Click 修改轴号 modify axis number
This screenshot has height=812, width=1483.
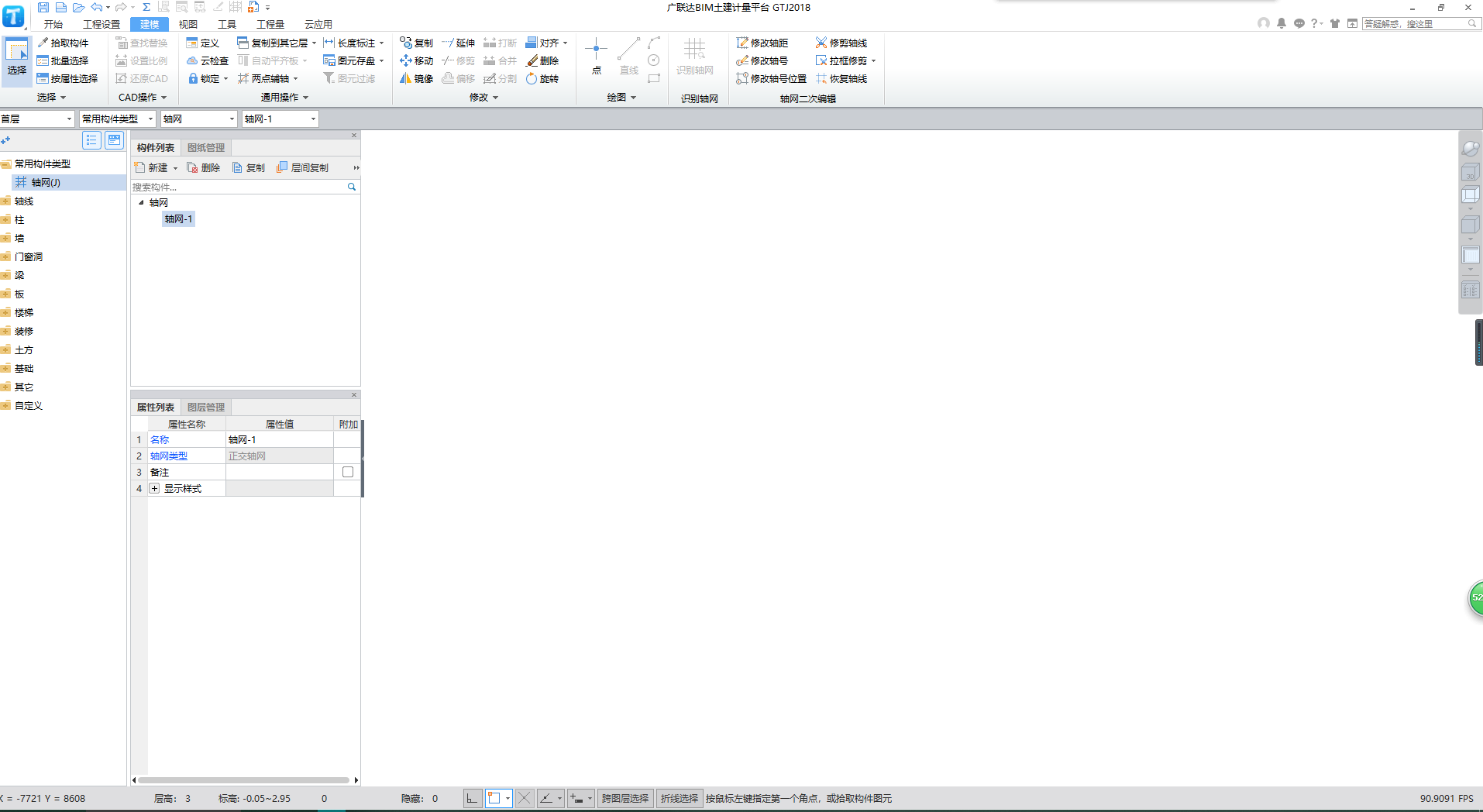762,60
